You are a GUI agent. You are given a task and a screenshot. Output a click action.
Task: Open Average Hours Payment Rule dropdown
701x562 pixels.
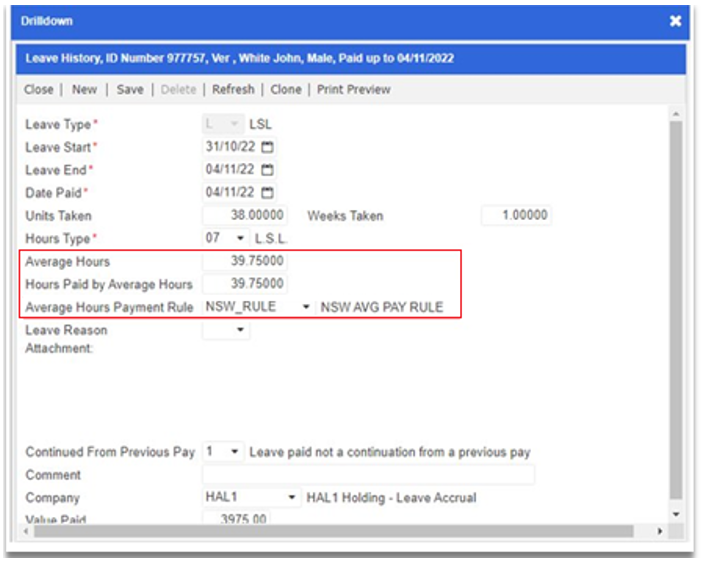[306, 307]
